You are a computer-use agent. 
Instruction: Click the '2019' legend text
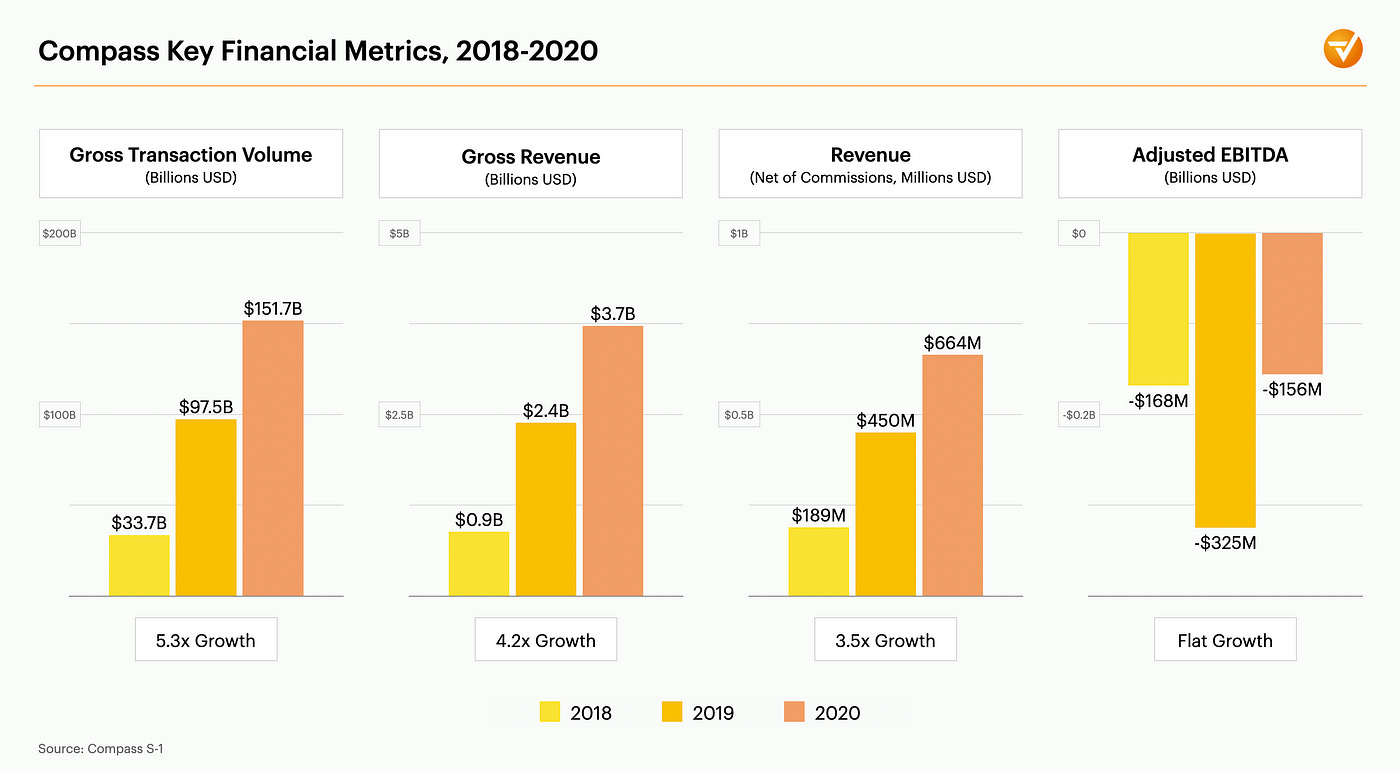click(x=713, y=713)
